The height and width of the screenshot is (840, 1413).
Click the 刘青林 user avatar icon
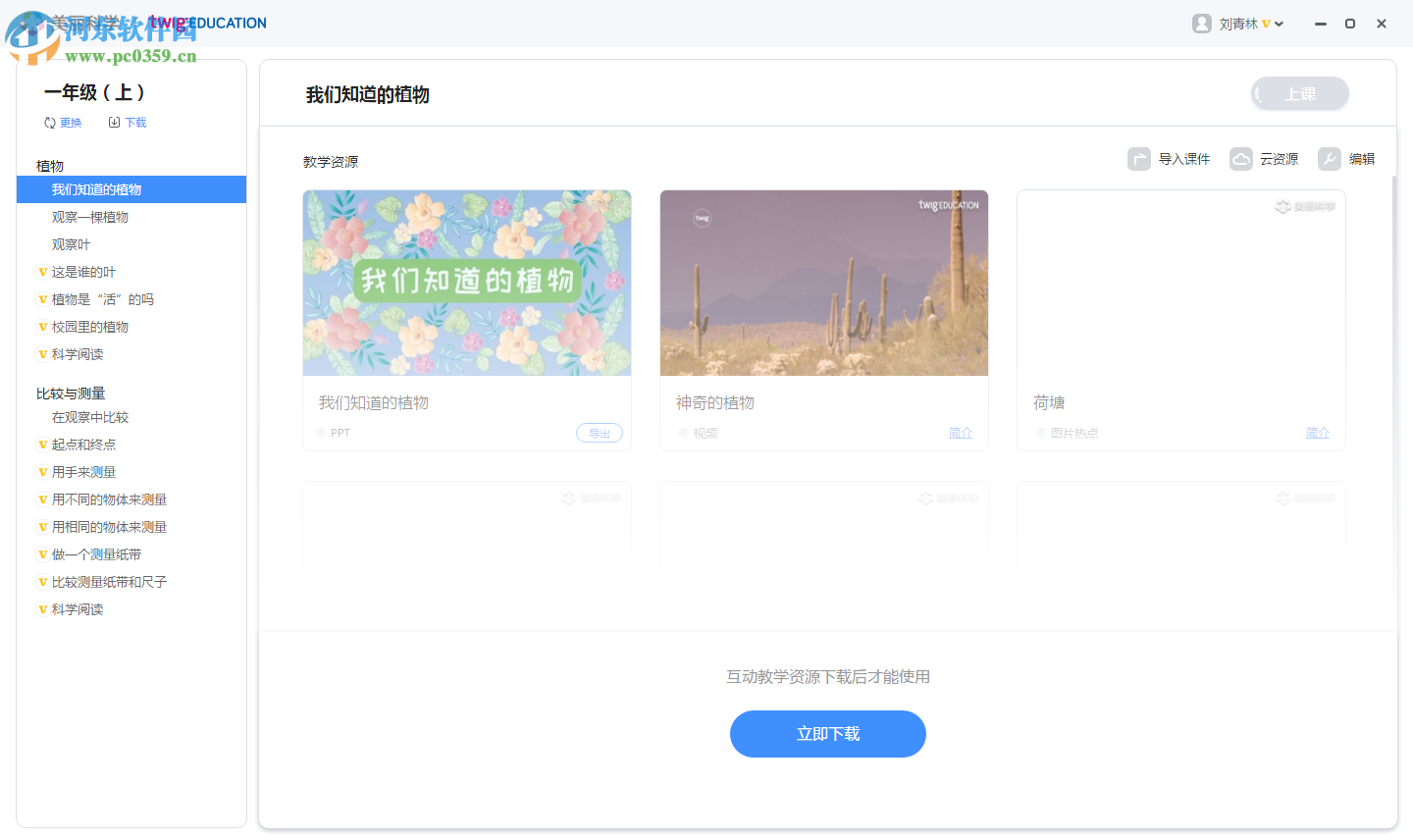point(1202,23)
